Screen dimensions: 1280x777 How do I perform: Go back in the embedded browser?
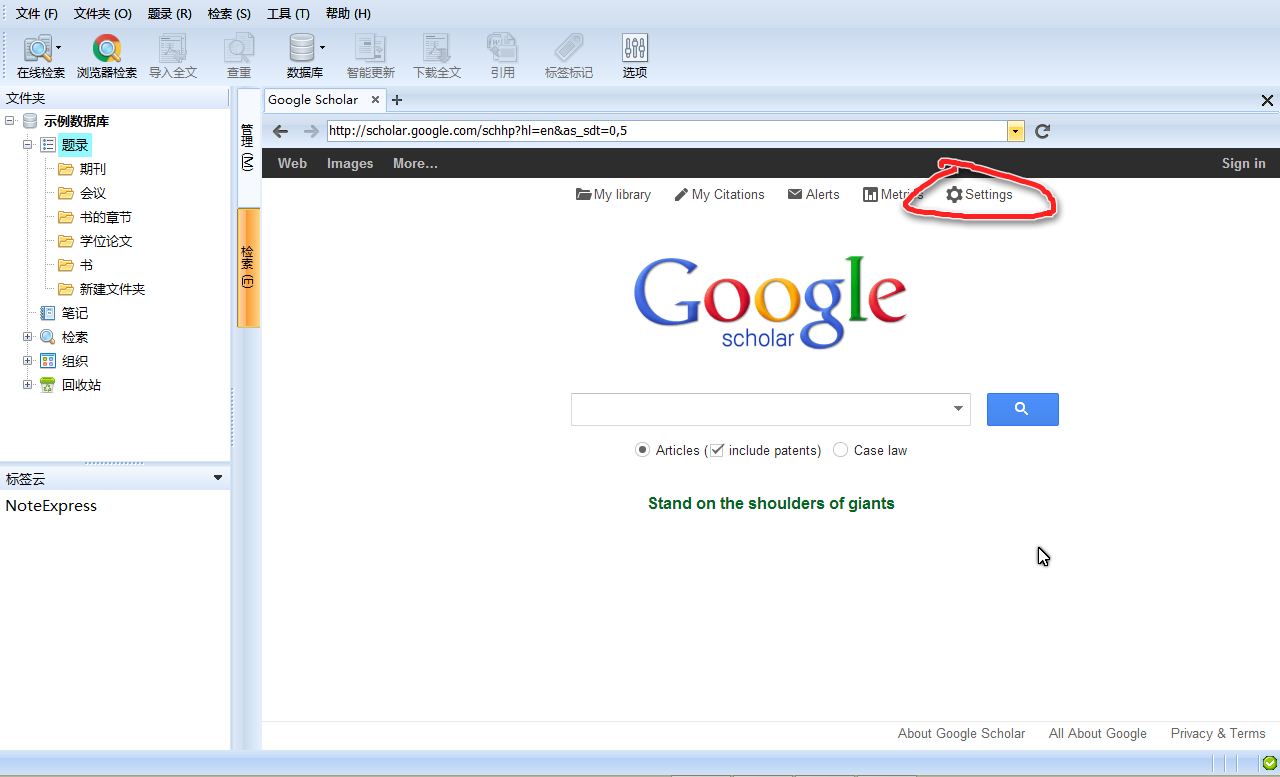[x=281, y=131]
